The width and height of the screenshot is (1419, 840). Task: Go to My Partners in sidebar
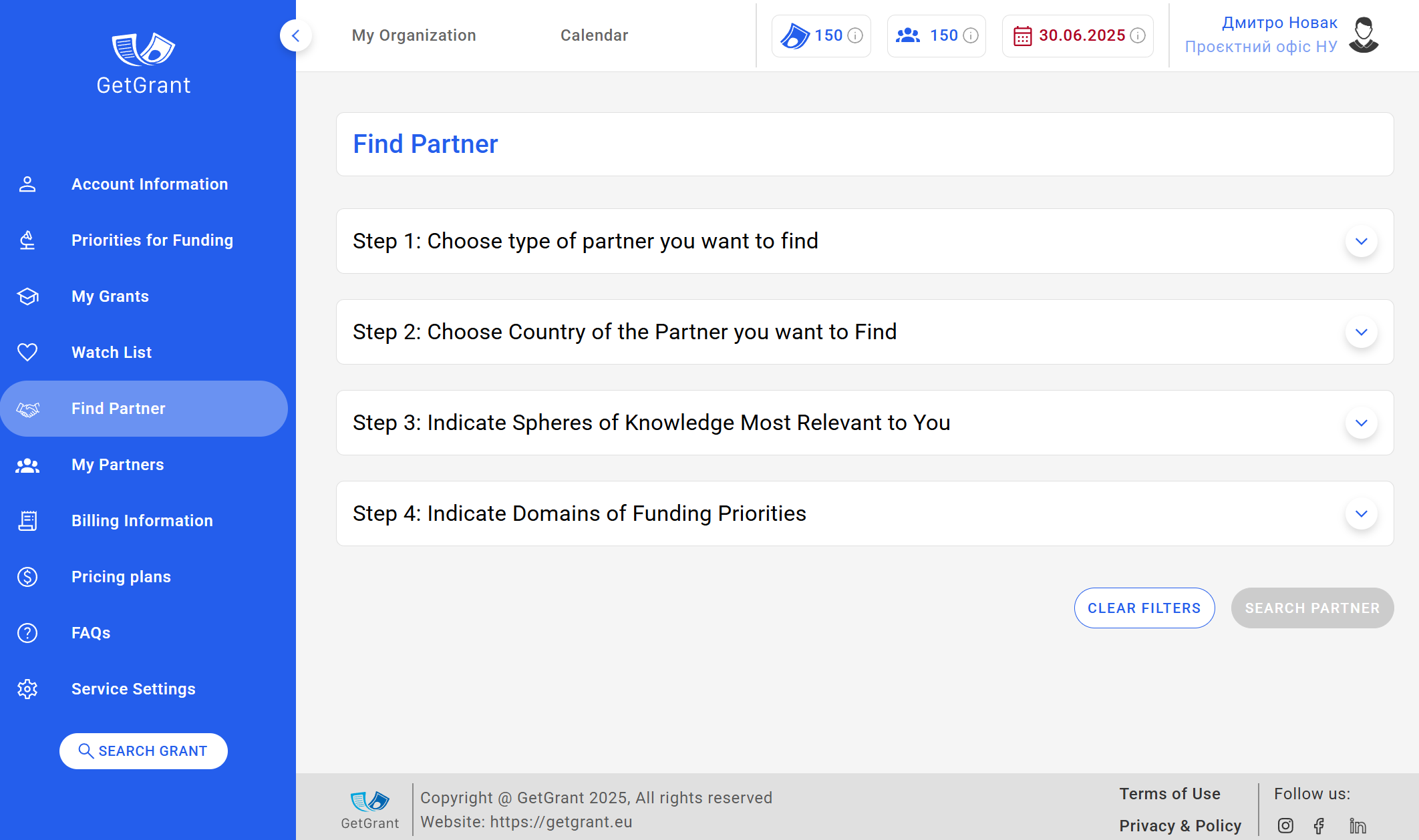118,465
